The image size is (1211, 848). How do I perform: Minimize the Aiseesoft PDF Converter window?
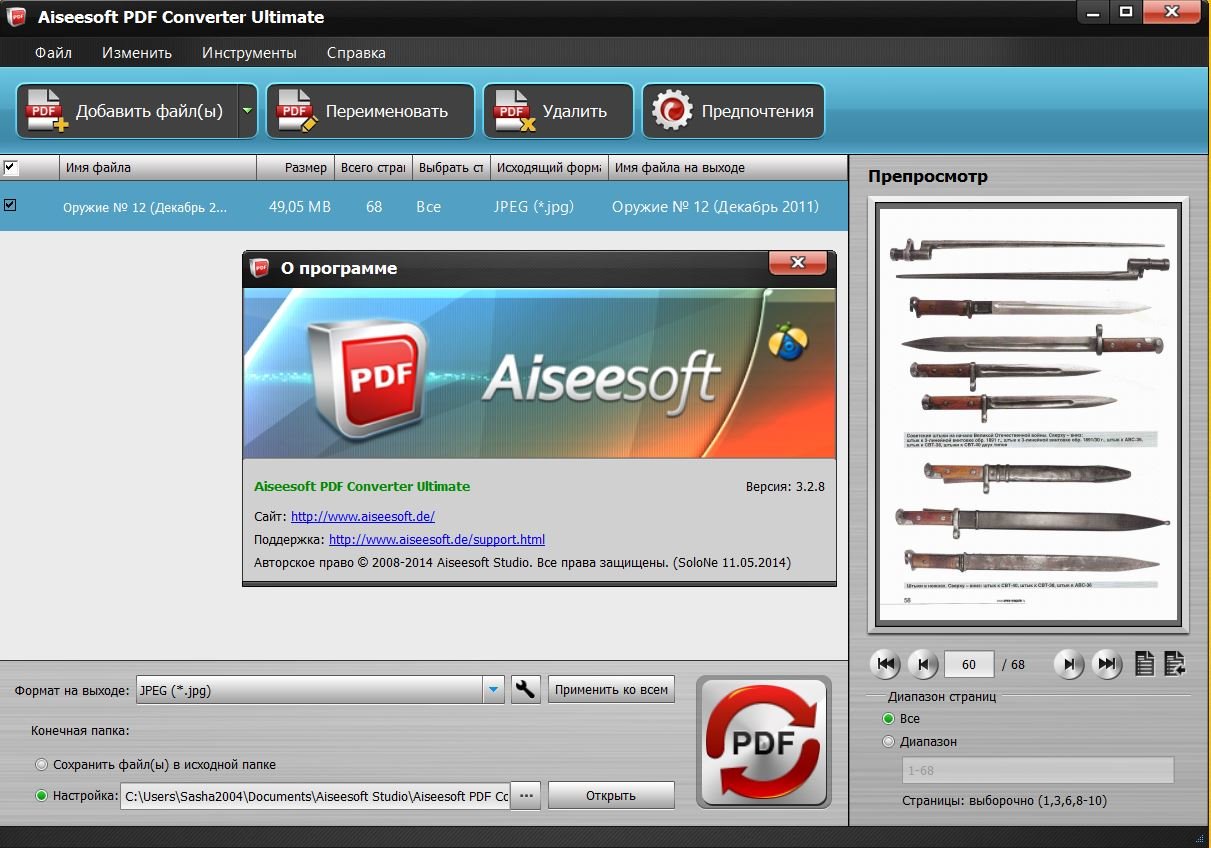tap(1093, 12)
